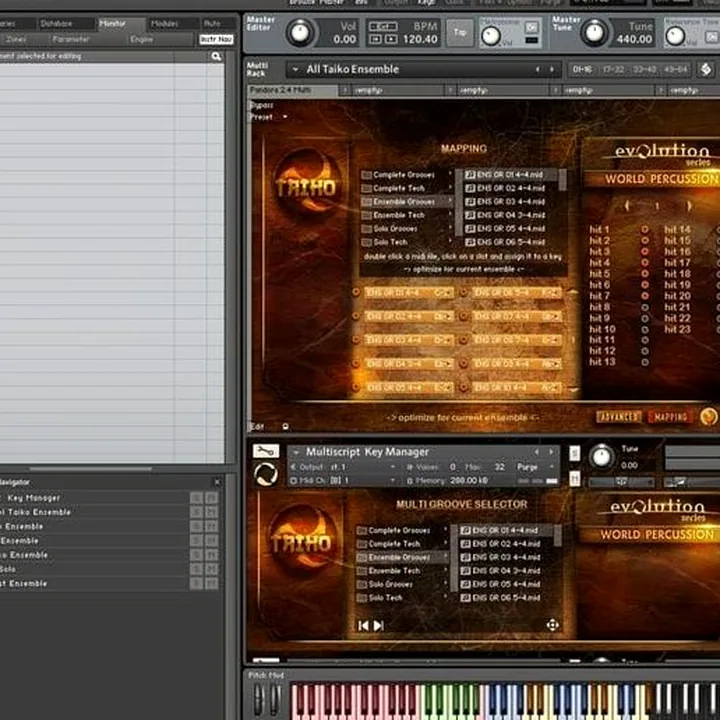Click the solo icon right of the Key Manager header
The image size is (720, 720).
tap(574, 453)
